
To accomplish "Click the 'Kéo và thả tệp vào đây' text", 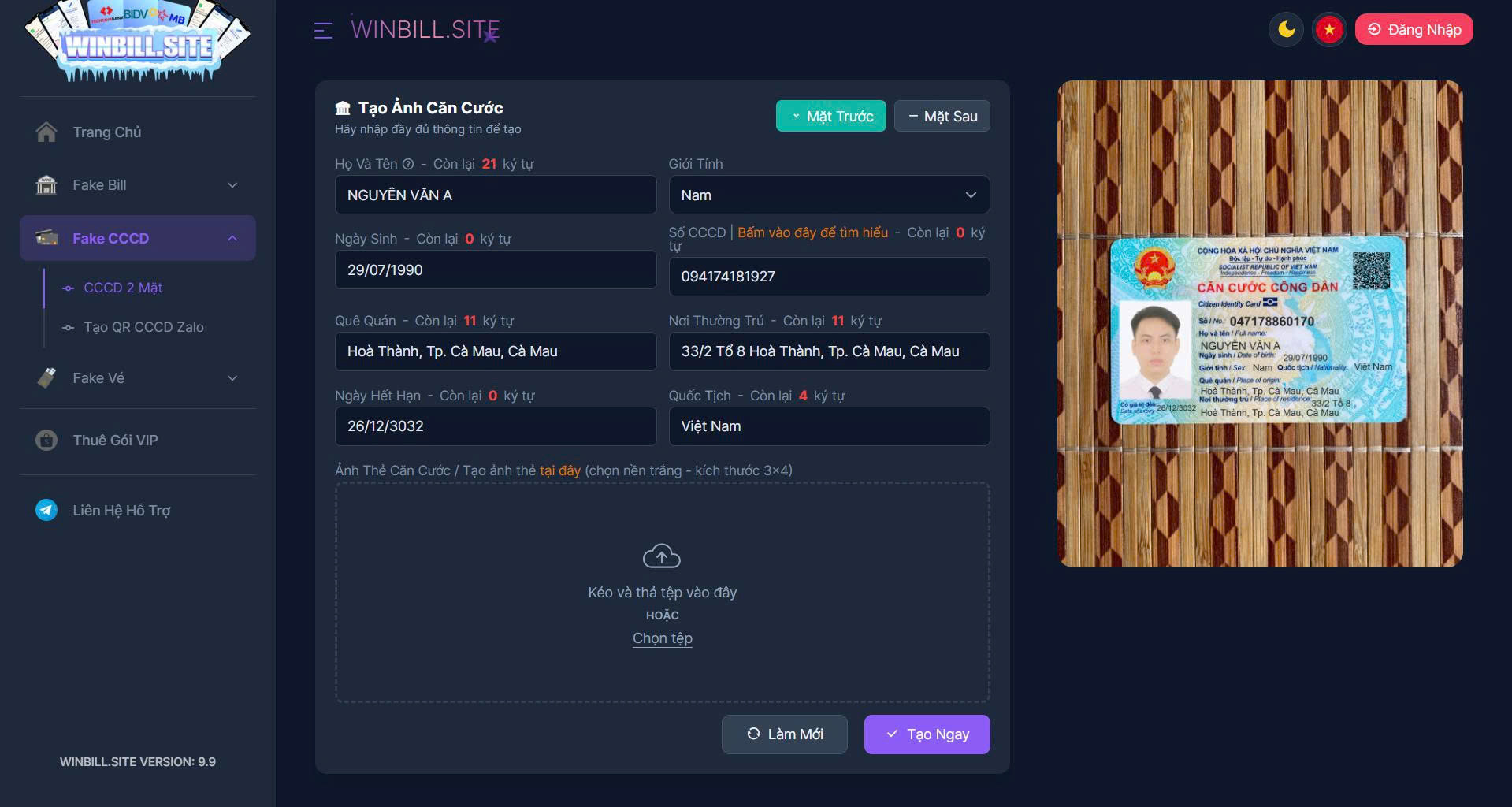I will [x=663, y=593].
